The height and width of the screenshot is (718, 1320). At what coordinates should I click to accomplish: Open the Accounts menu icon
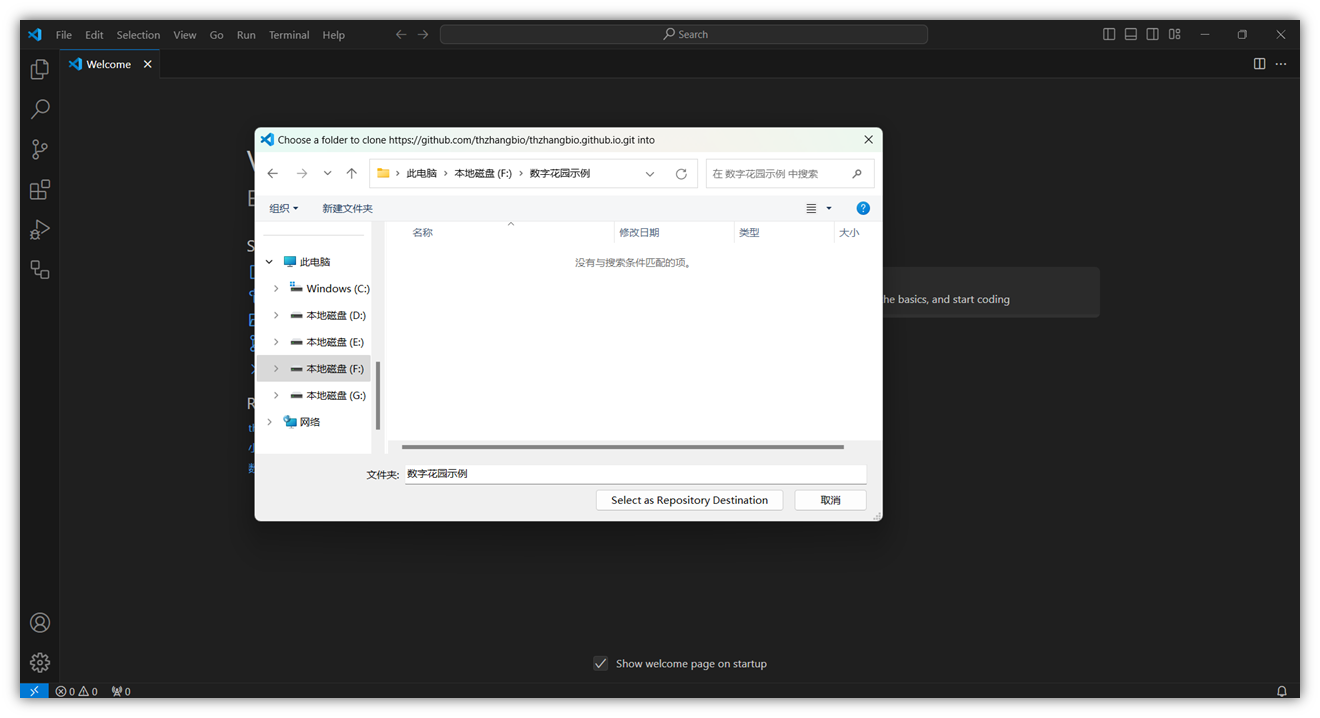[40, 622]
